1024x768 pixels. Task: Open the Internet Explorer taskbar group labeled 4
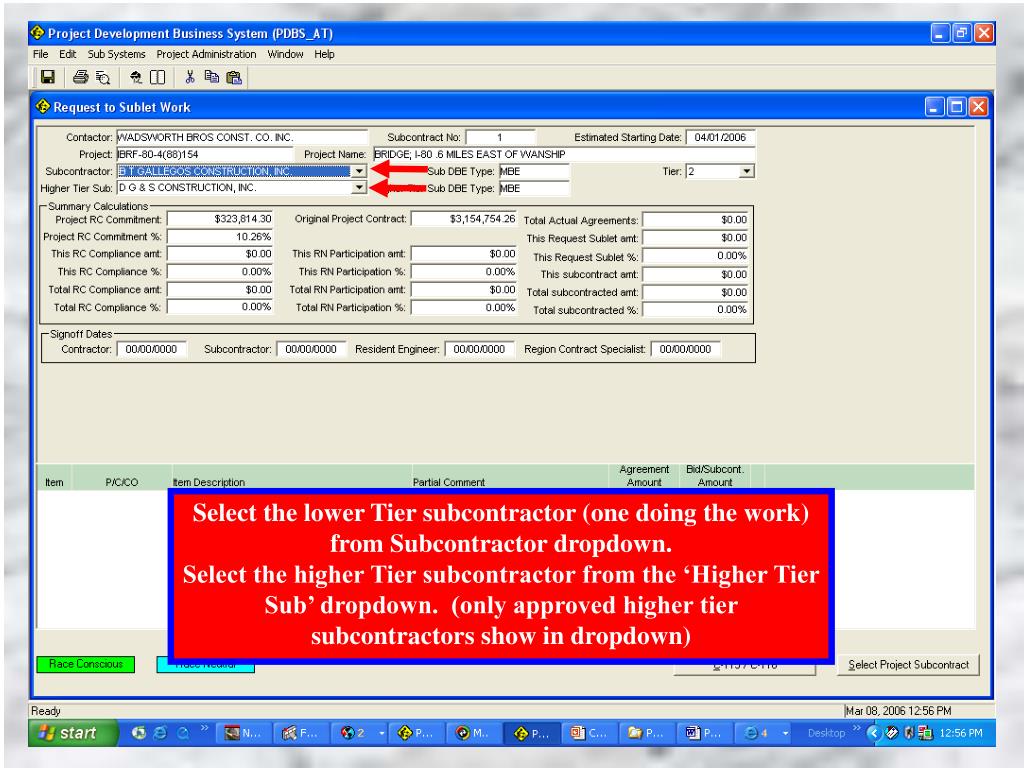pyautogui.click(x=763, y=733)
